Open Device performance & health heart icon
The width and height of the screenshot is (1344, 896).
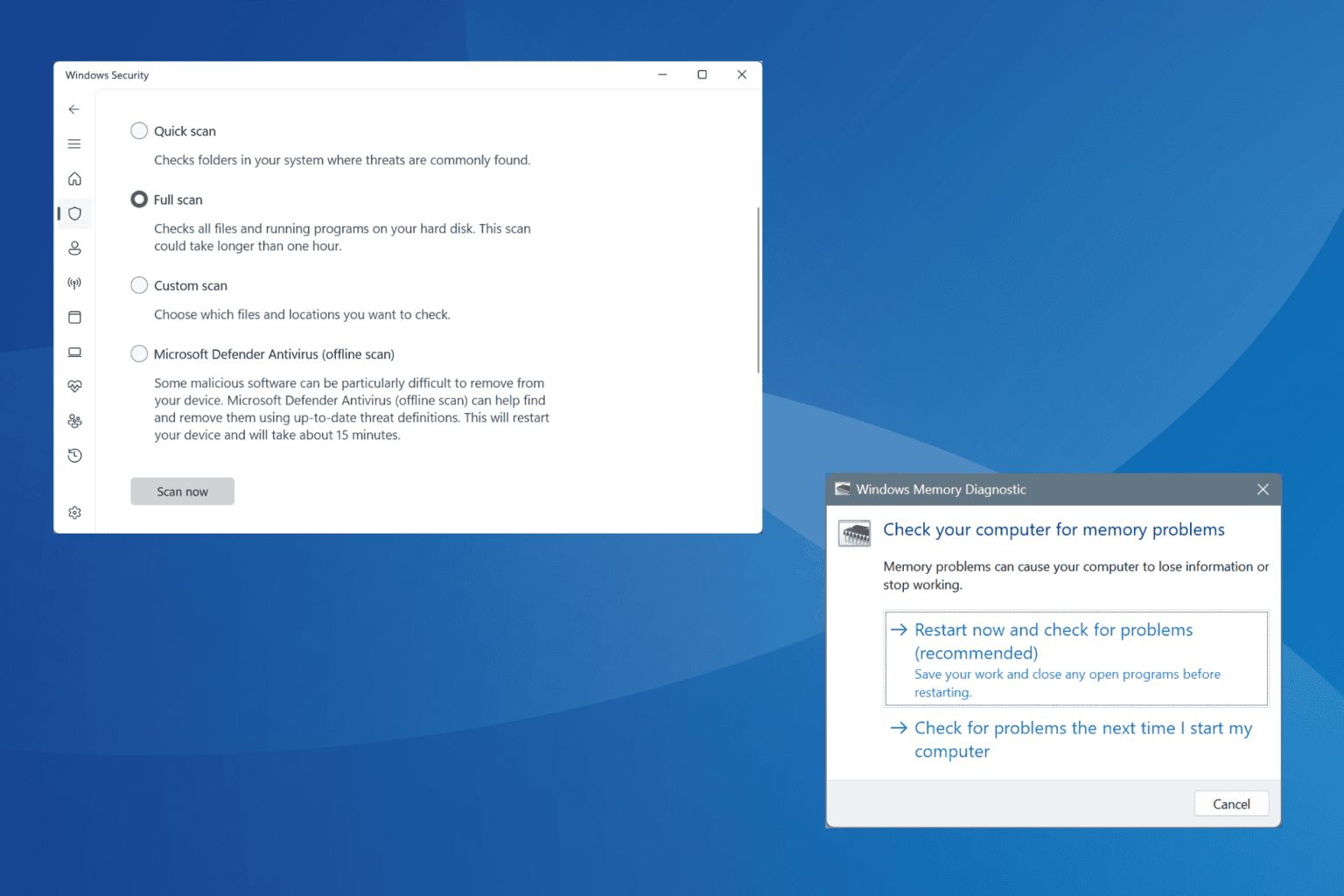(74, 386)
